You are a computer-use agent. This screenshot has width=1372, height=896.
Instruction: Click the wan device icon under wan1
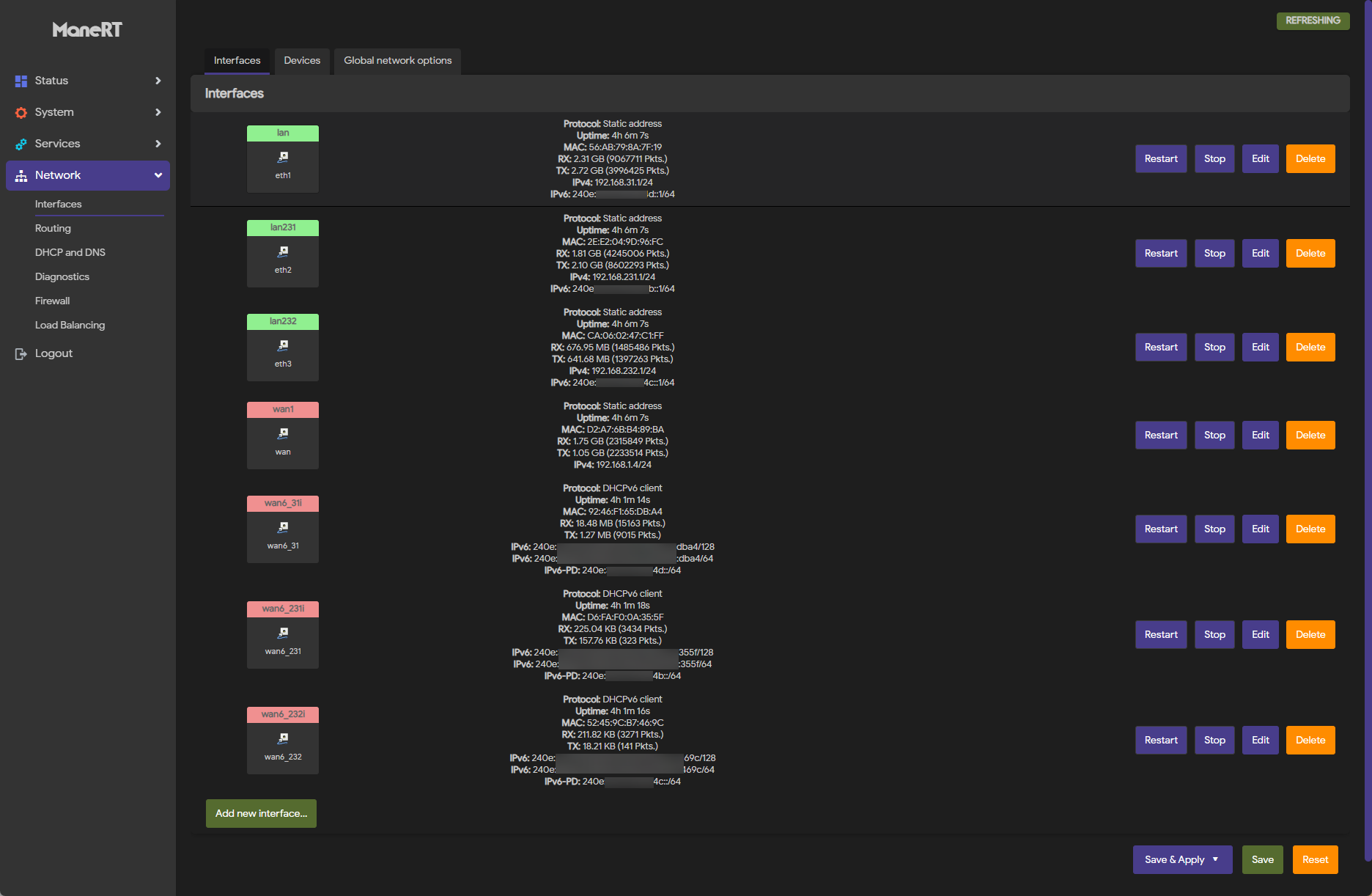point(283,433)
